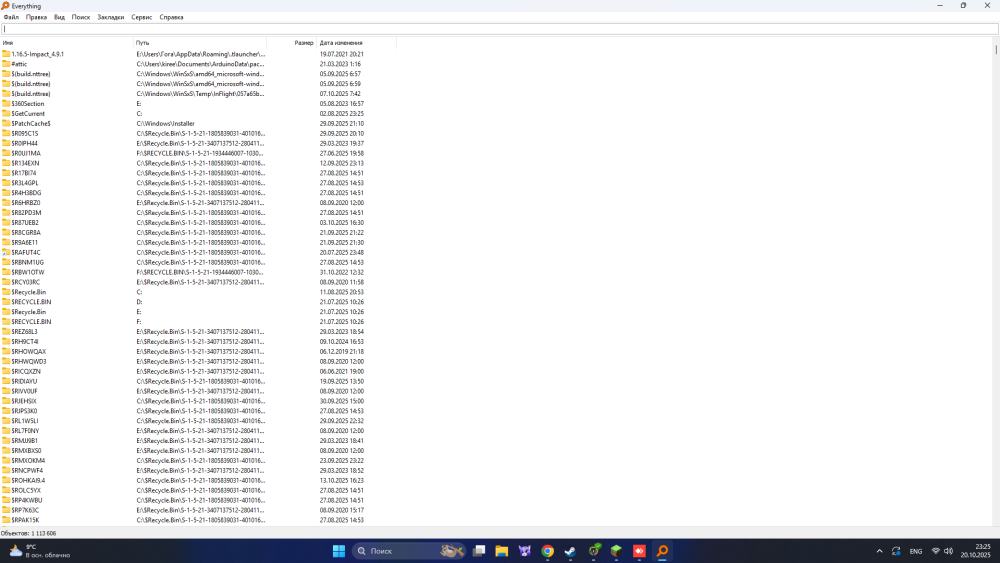Select the $R4H3BDG folder name
The width and height of the screenshot is (1000, 563).
coord(26,193)
